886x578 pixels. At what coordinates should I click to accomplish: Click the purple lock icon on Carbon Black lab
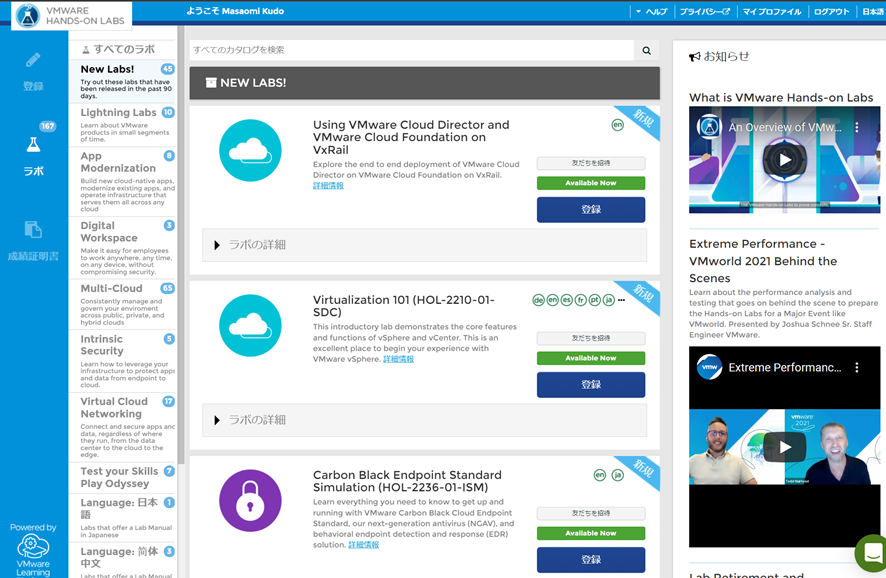pos(250,500)
